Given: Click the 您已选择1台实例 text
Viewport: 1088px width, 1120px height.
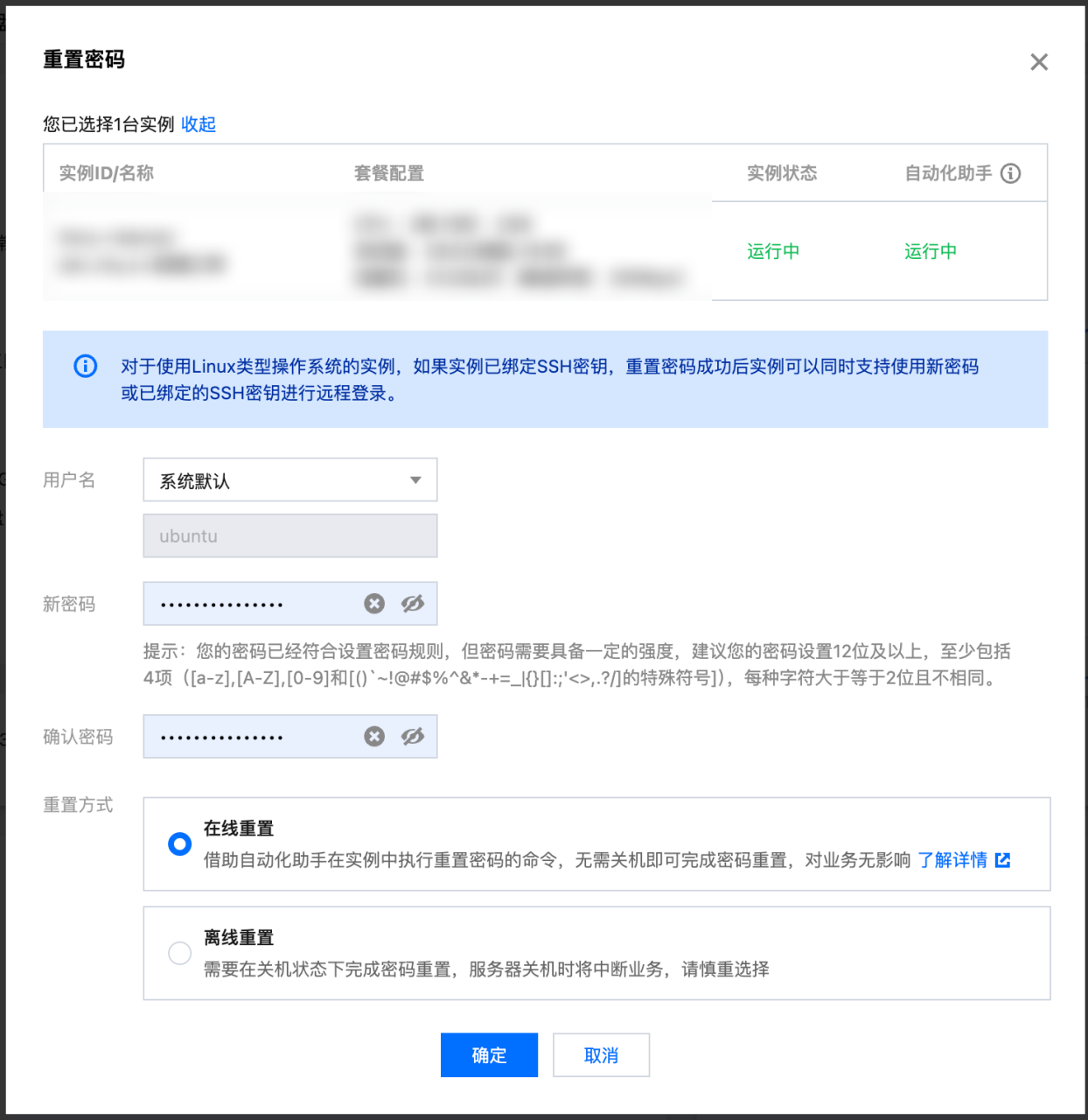Looking at the screenshot, I should pos(108,124).
